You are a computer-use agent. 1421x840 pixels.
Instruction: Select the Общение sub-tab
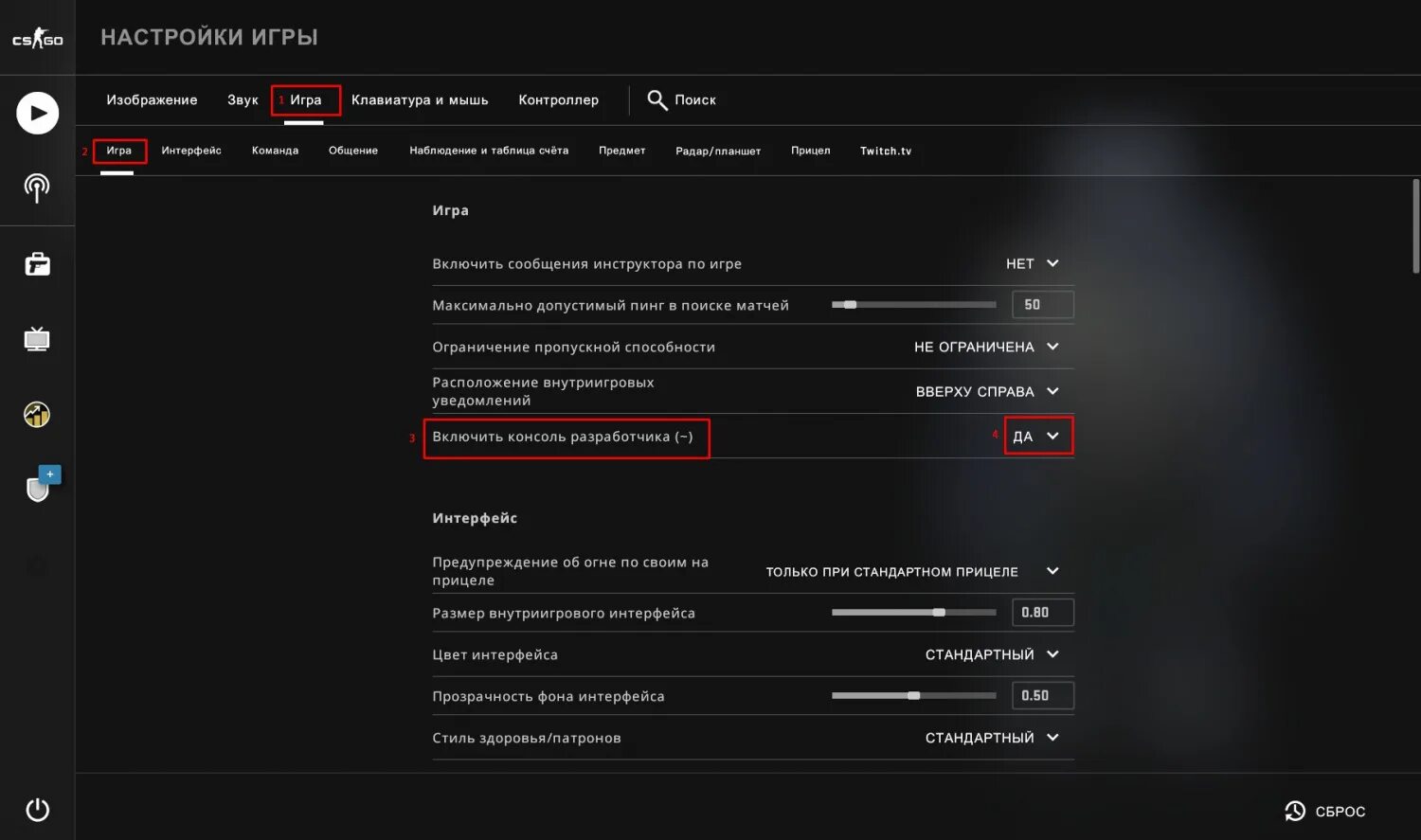tap(353, 151)
